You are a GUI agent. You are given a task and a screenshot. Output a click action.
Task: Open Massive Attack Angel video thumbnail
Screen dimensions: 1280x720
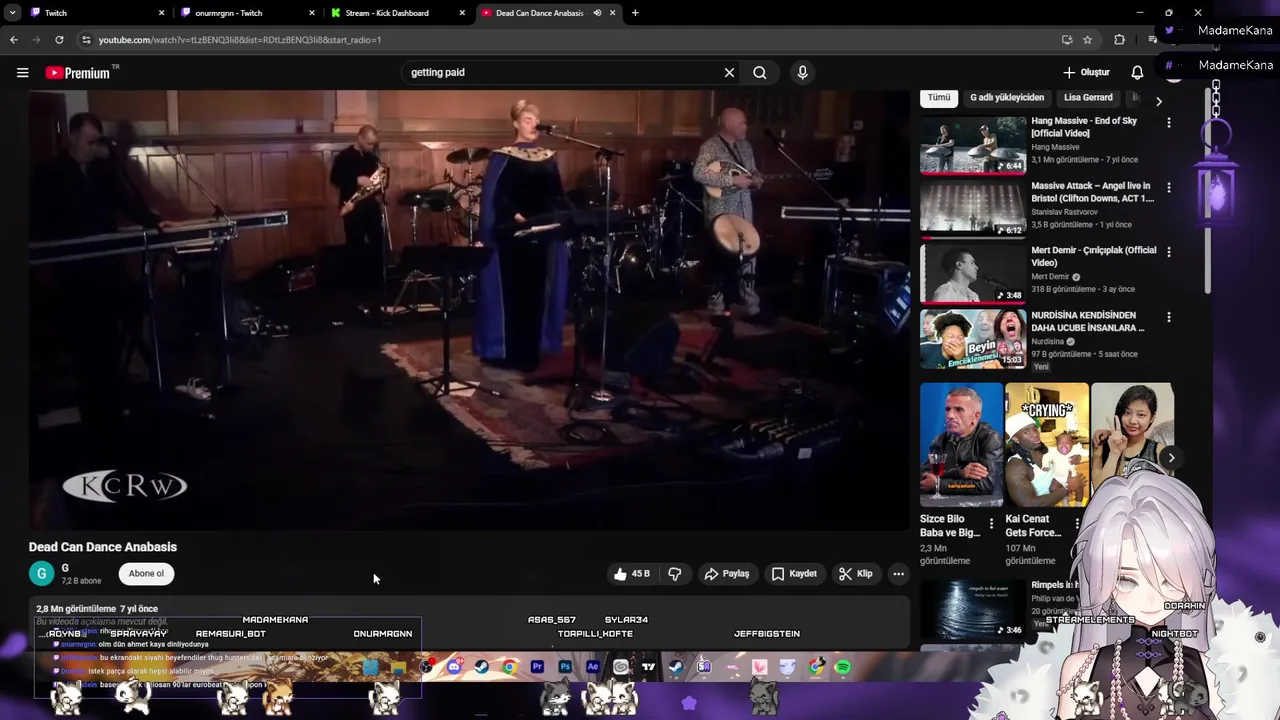click(x=973, y=210)
